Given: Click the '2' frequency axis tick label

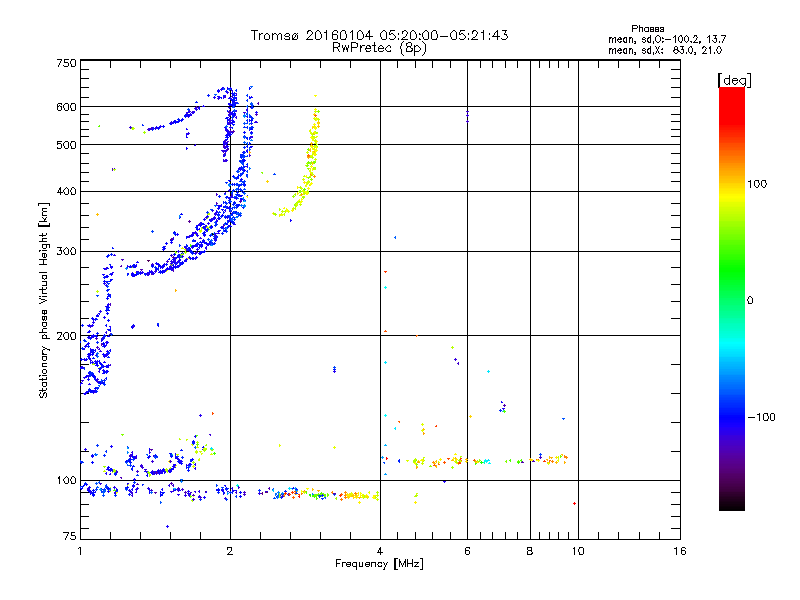Looking at the screenshot, I should pos(230,551).
